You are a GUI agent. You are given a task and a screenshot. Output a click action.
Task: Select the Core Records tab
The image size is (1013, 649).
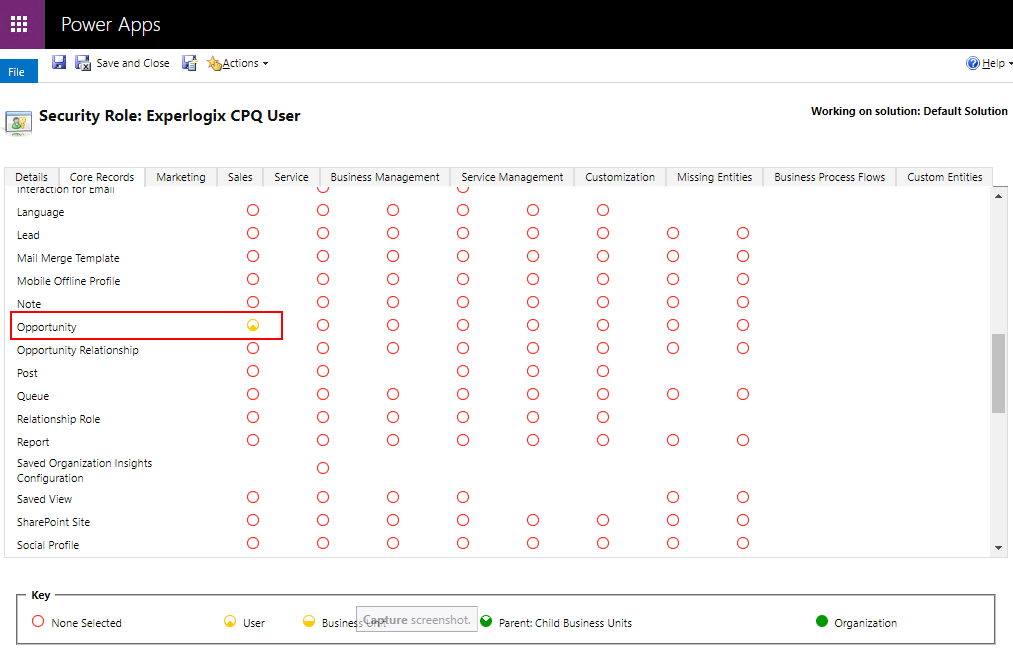point(102,177)
